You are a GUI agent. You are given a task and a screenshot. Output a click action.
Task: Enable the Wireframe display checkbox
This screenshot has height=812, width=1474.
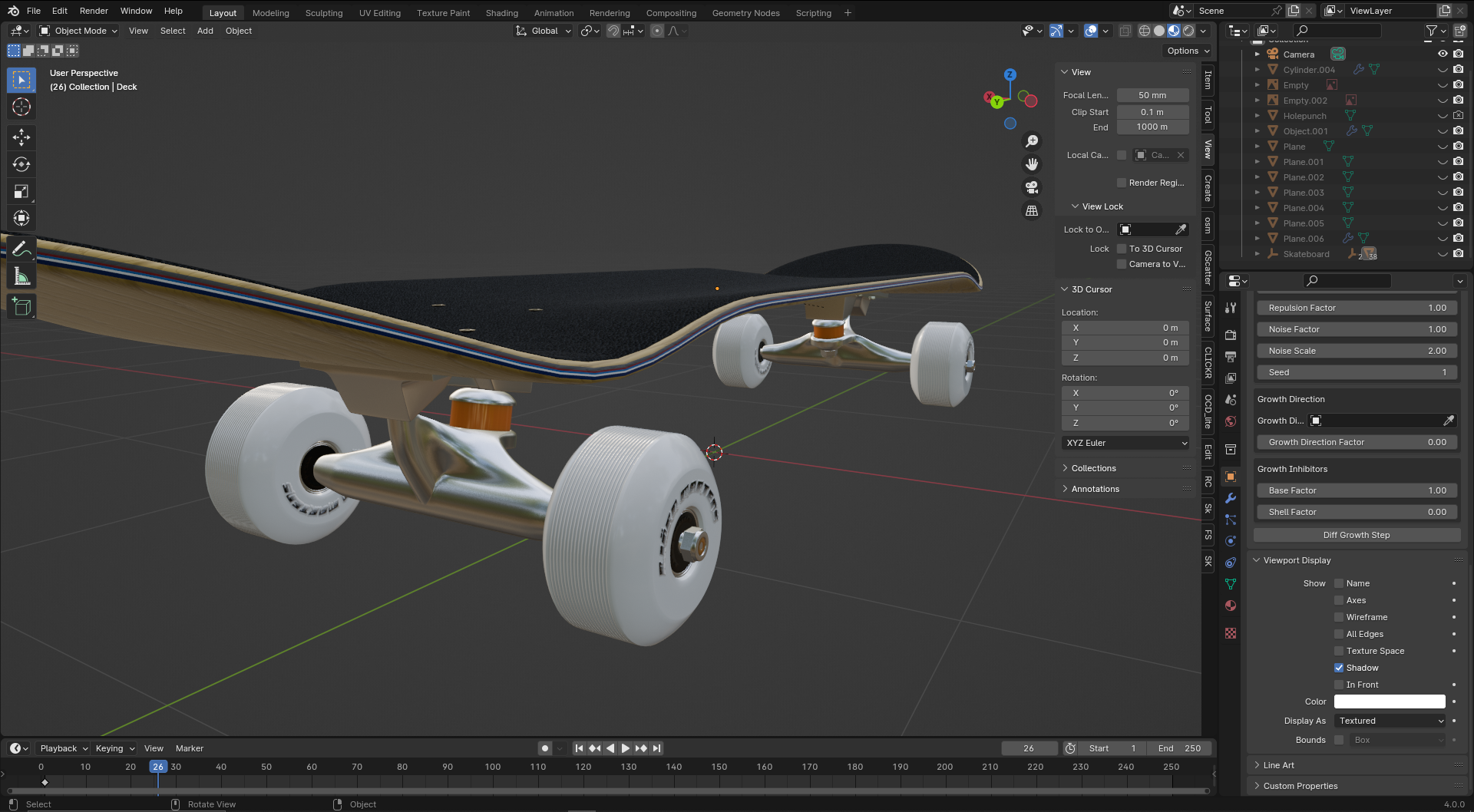1339,617
